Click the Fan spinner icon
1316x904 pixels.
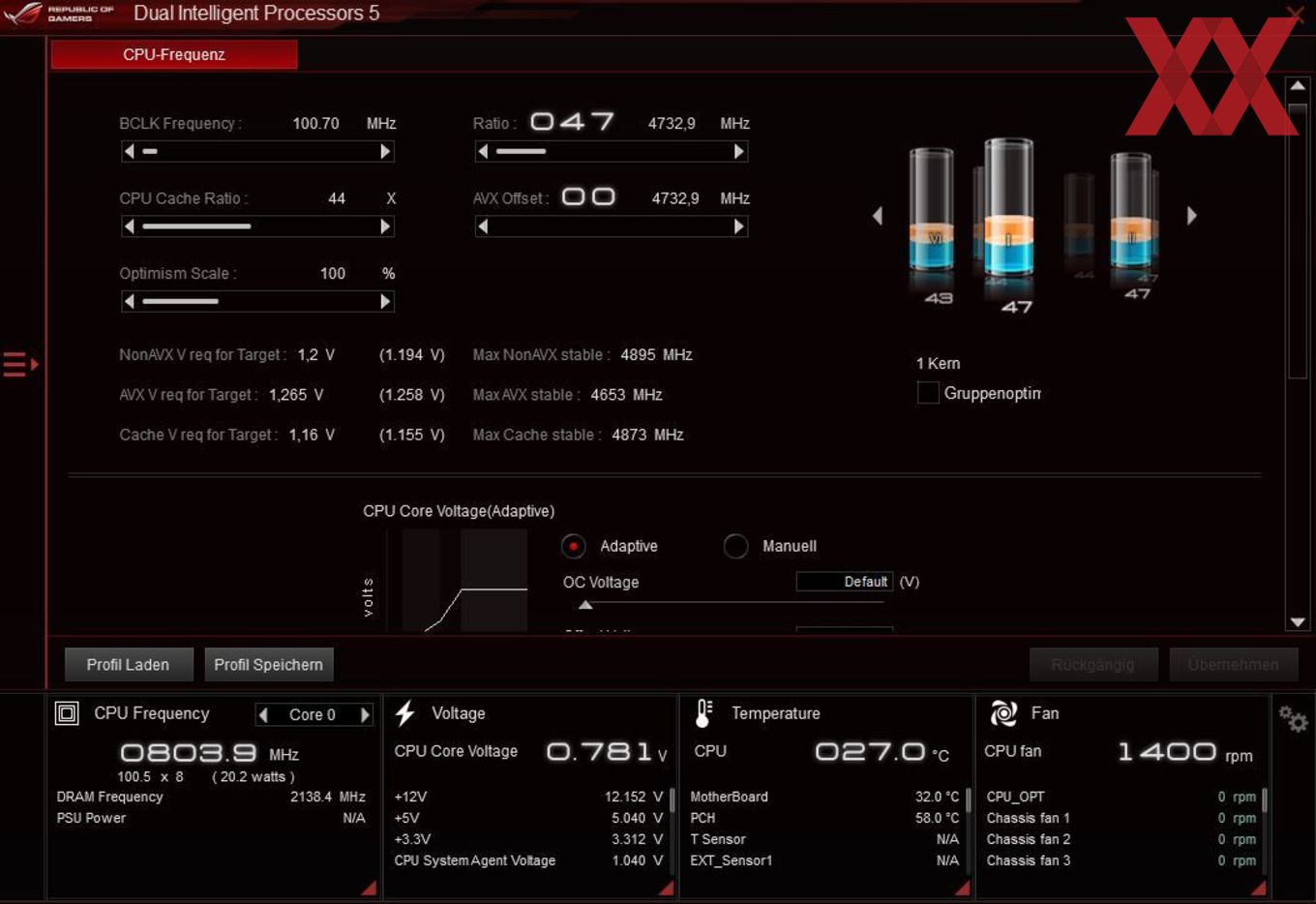(x=1003, y=713)
